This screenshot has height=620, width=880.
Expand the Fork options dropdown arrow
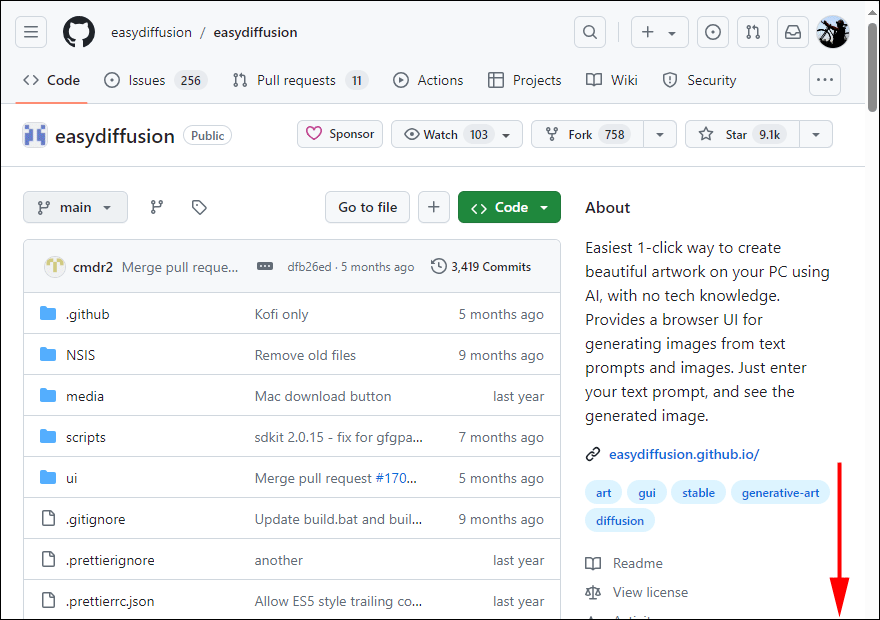coord(660,134)
